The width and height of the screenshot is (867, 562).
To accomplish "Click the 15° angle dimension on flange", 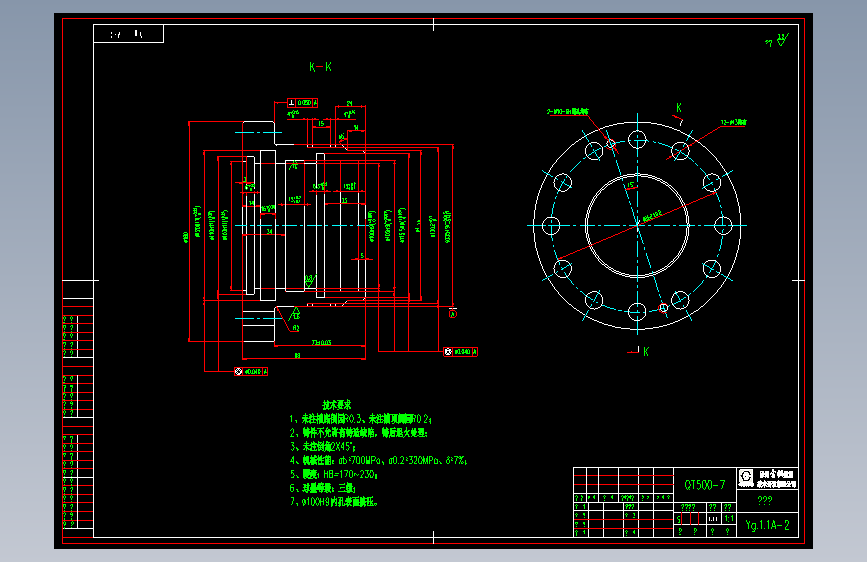I will pos(630,185).
